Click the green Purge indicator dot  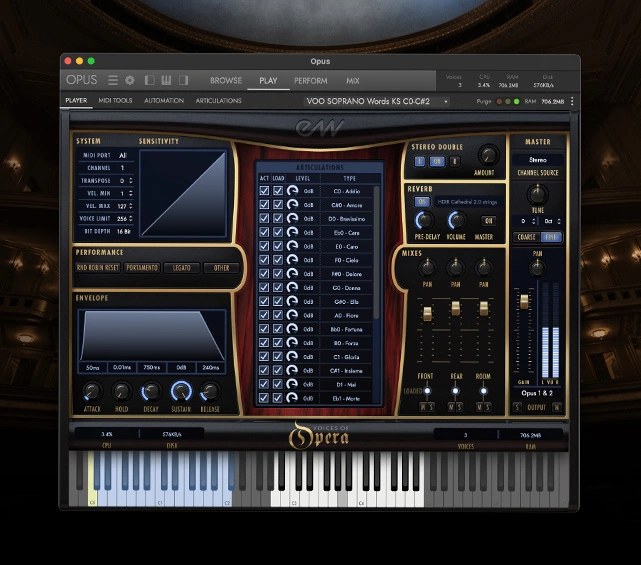point(516,101)
